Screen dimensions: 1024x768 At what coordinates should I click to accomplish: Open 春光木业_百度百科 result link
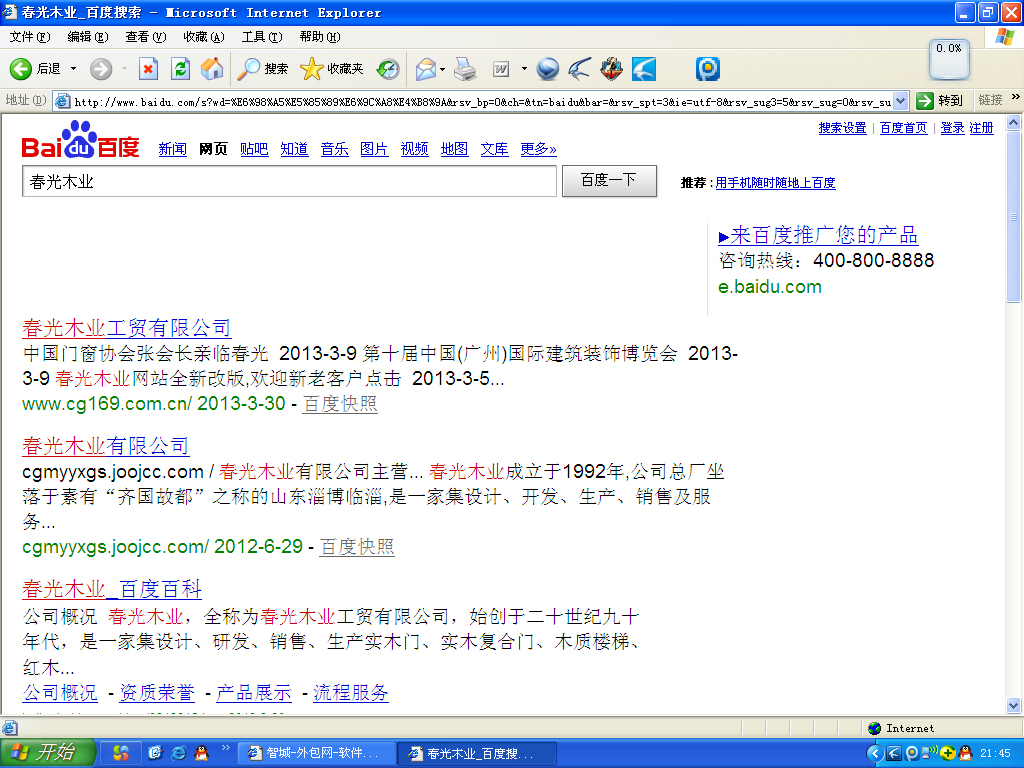pos(112,589)
